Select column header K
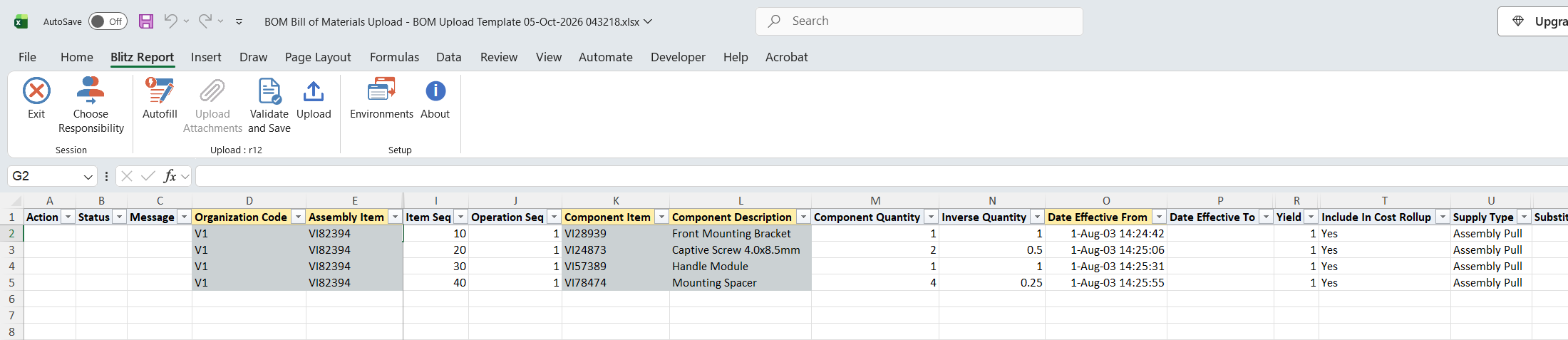The width and height of the screenshot is (1568, 340). click(x=616, y=201)
